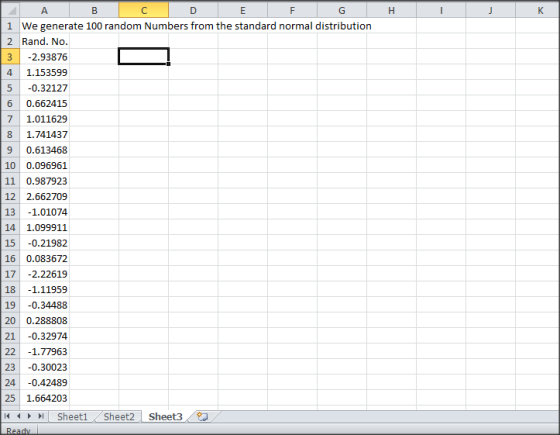Select cell with value -0.34488
Screen dimensions: 560x435
45,305
